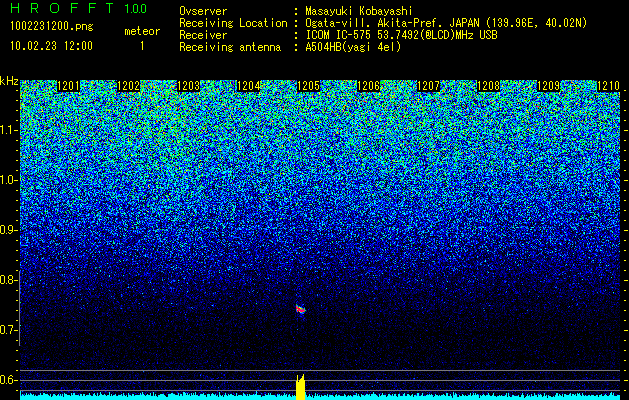Click the 0.9 kHz axis label
The height and width of the screenshot is (400, 629).
(8, 230)
